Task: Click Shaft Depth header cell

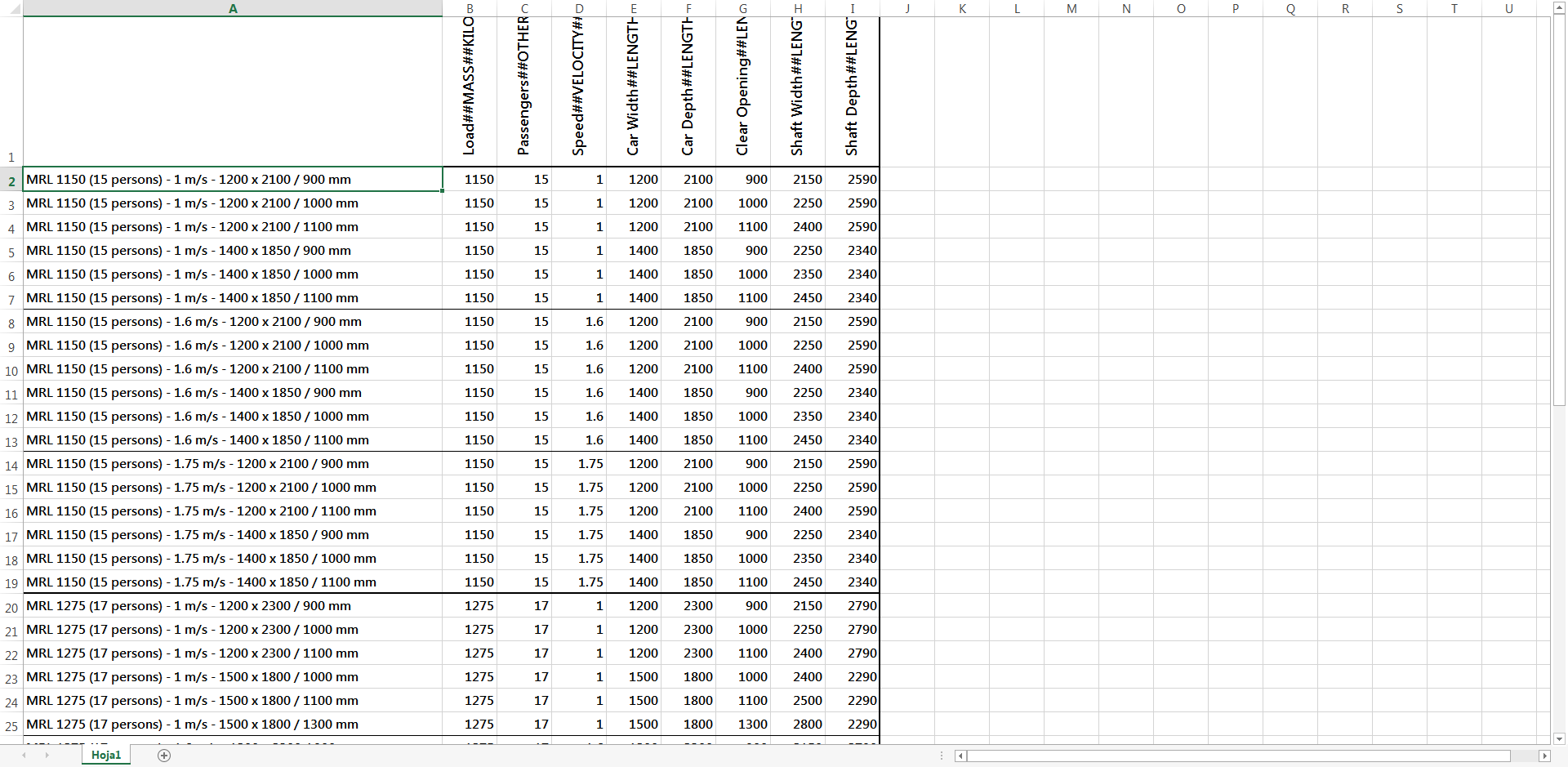Action: pos(853,91)
